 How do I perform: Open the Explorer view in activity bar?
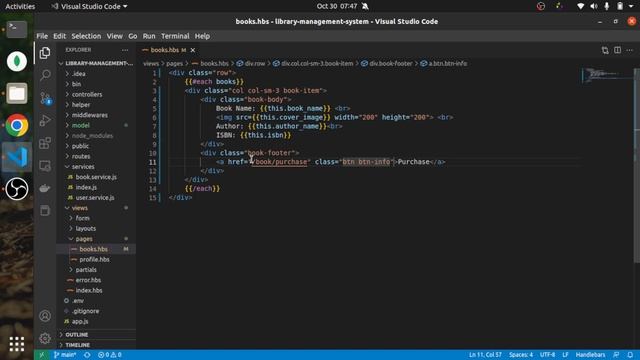45,53
